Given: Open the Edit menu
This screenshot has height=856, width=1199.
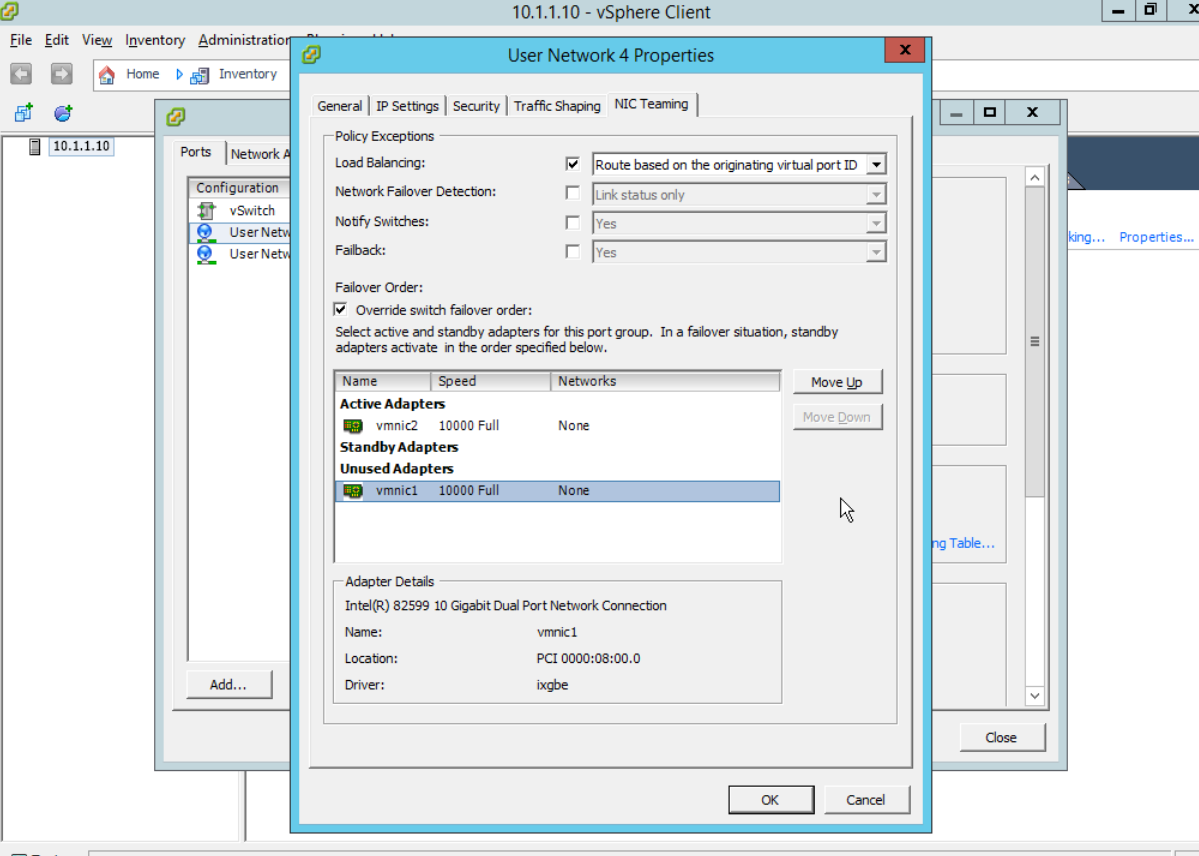Looking at the screenshot, I should 57,40.
